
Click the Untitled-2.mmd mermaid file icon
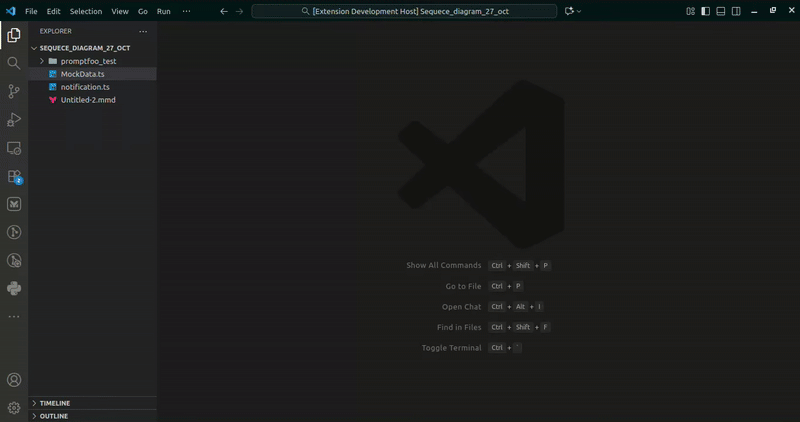tap(53, 100)
